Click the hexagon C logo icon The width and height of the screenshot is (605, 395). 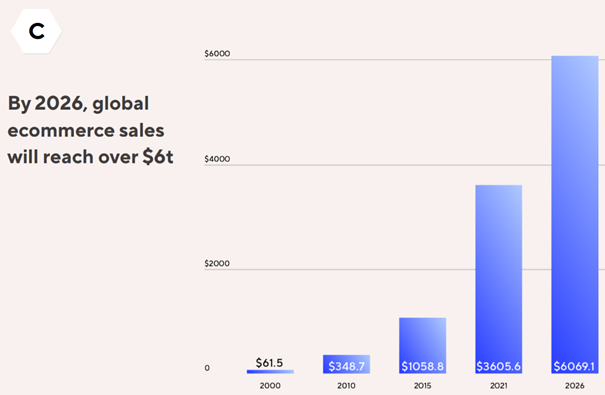pyautogui.click(x=36, y=31)
